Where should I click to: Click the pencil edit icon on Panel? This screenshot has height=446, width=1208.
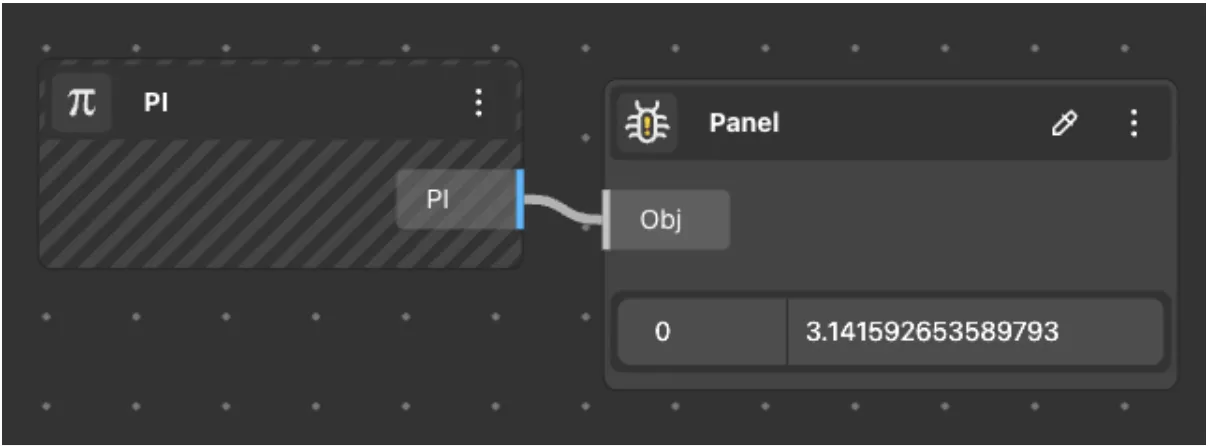pyautogui.click(x=1066, y=123)
